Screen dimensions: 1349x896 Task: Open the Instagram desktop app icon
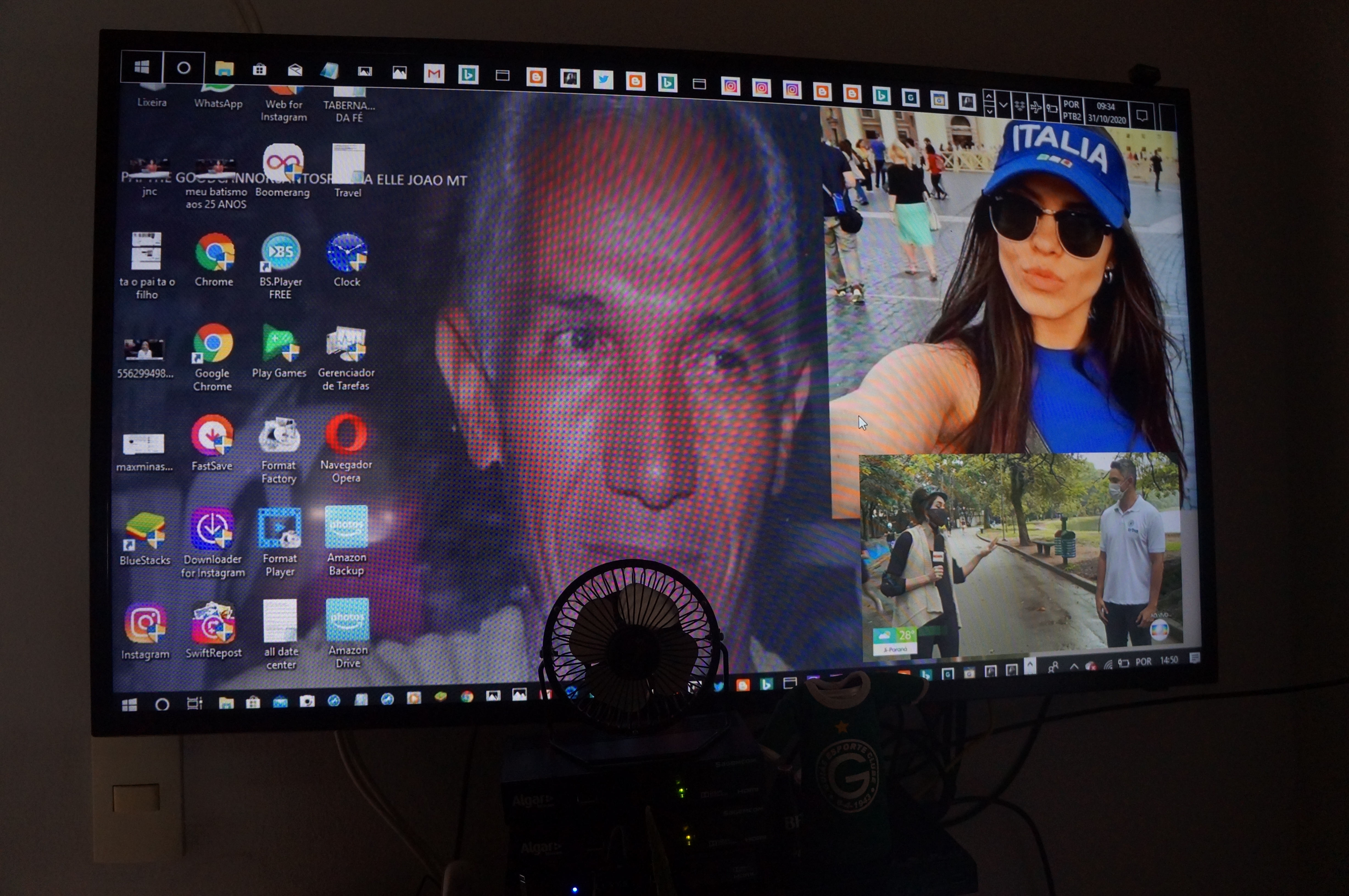[x=145, y=623]
